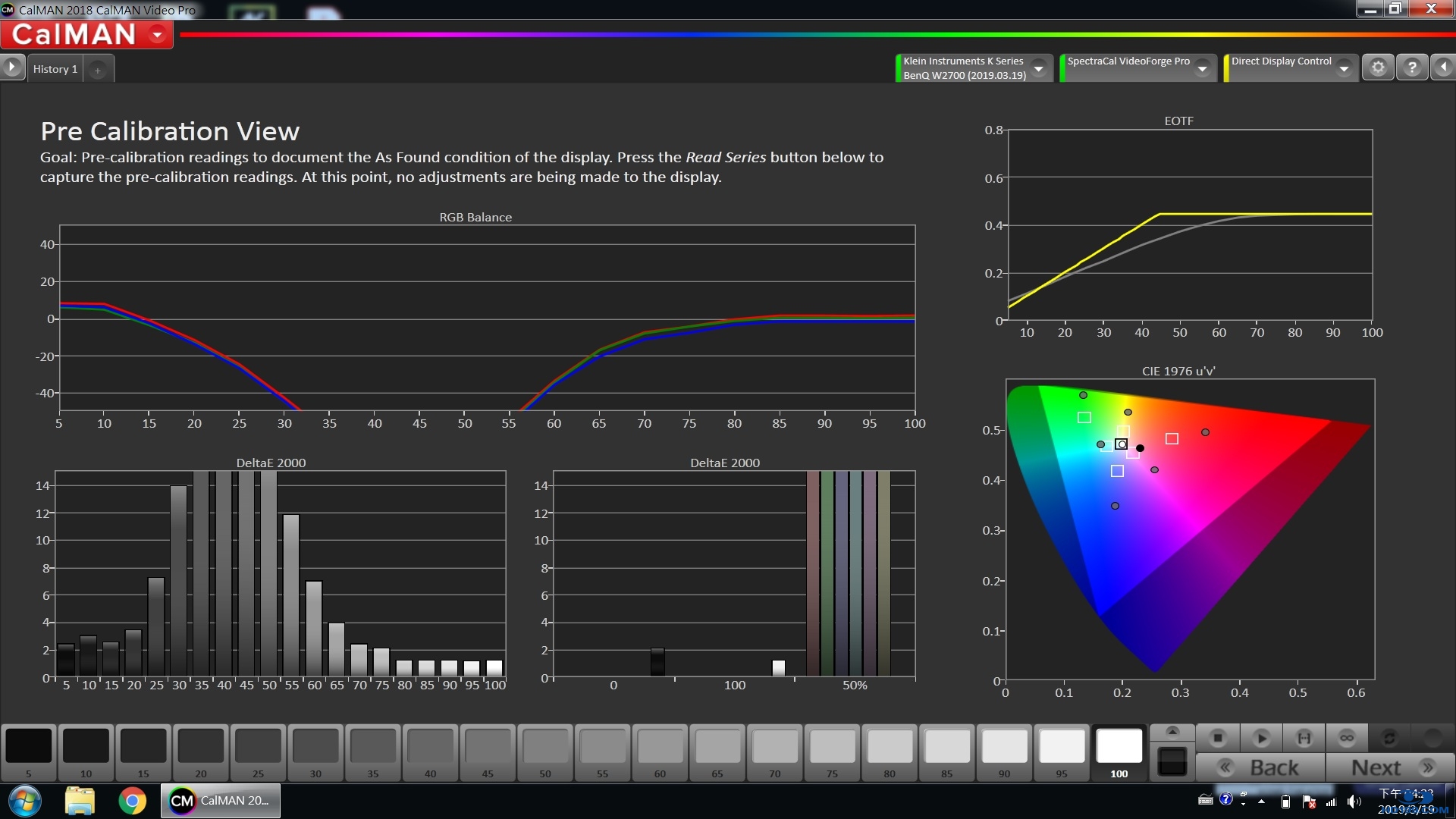Image resolution: width=1456 pixels, height=819 pixels.
Task: Open the settings gear icon
Action: [1378, 67]
